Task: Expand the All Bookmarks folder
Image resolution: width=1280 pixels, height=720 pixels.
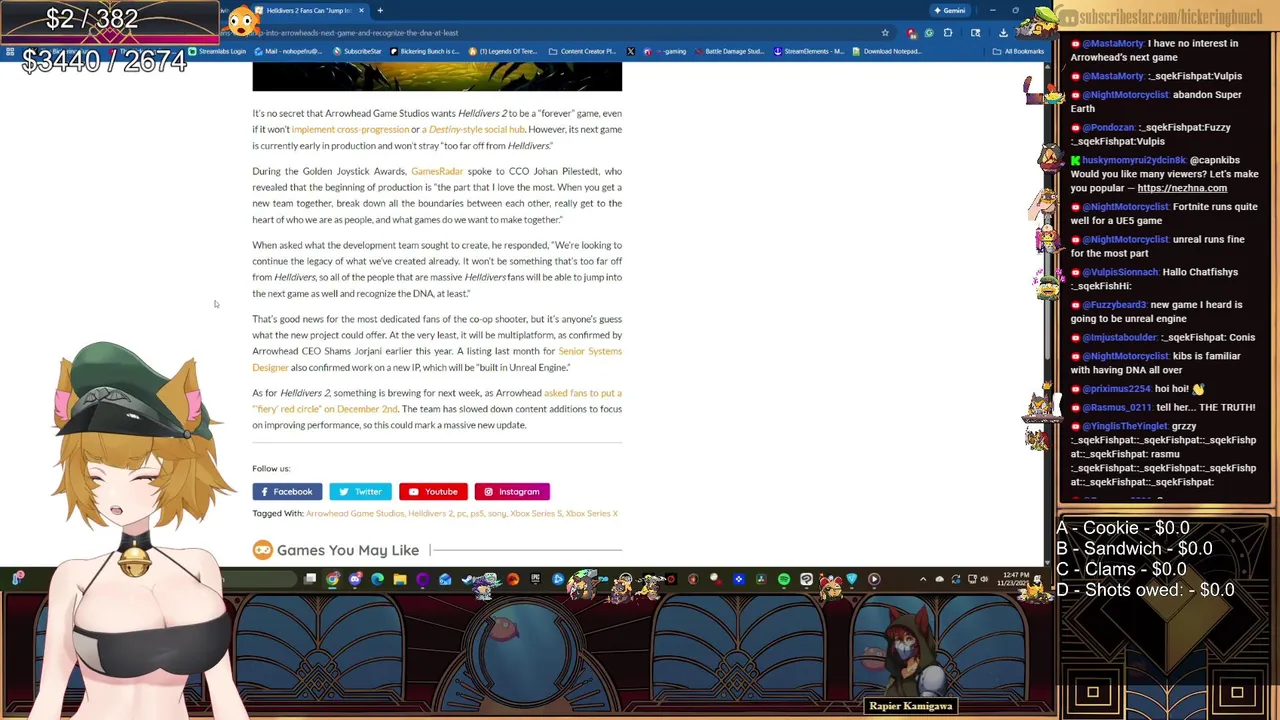Action: (x=1018, y=51)
